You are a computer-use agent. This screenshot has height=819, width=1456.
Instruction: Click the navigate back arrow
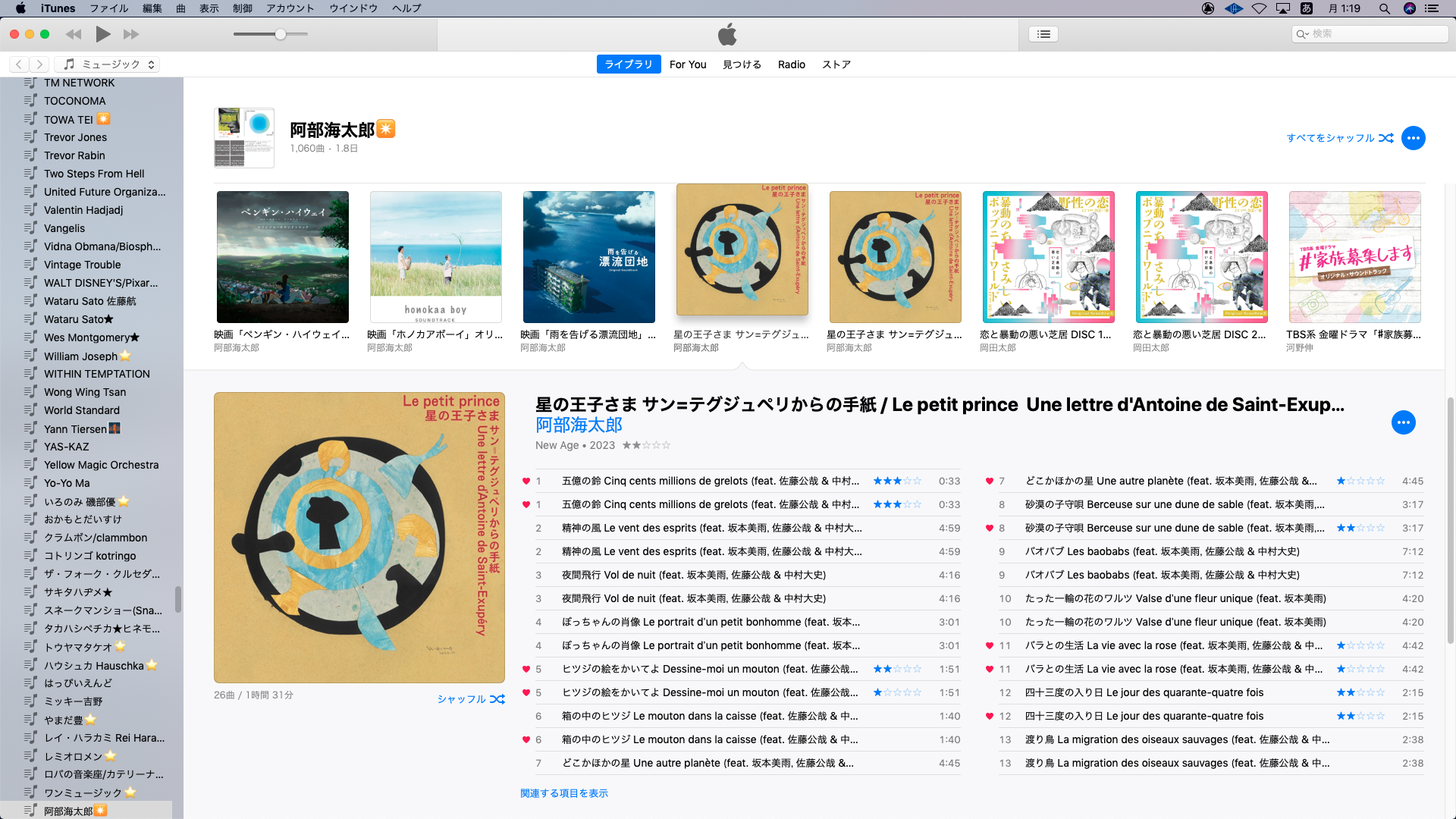19,64
